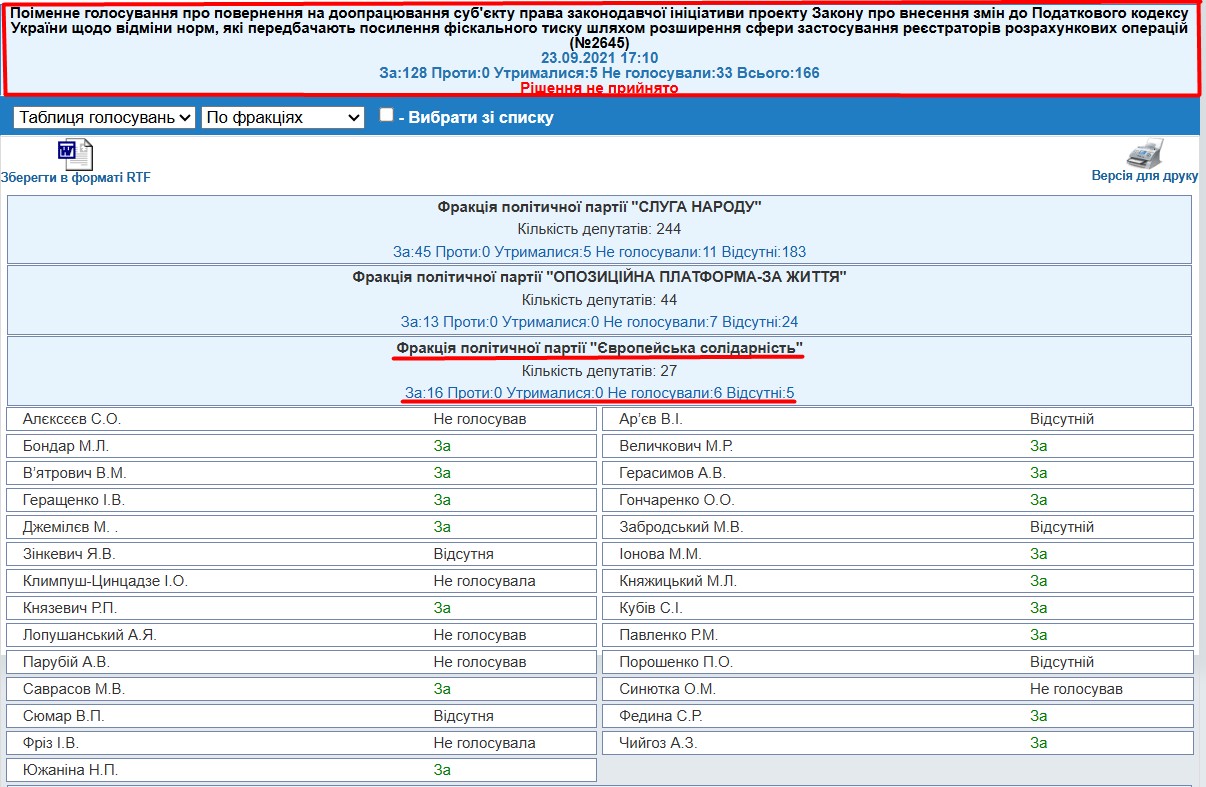Image resolution: width=1206 pixels, height=787 pixels.
Task: Select deputy name 'Князевич Р.П.'
Action: [70, 608]
